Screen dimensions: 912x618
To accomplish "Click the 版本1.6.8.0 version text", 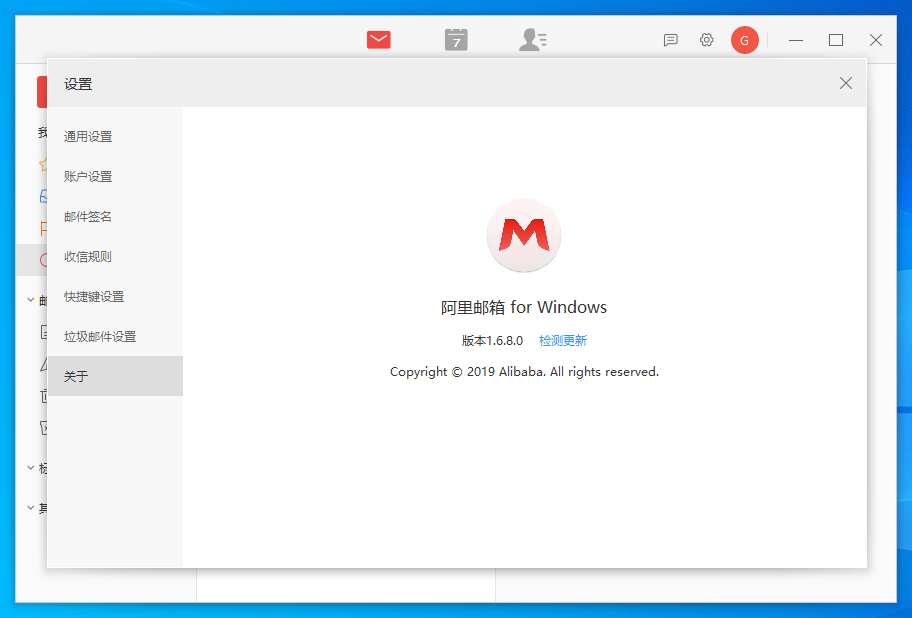I will pyautogui.click(x=492, y=341).
